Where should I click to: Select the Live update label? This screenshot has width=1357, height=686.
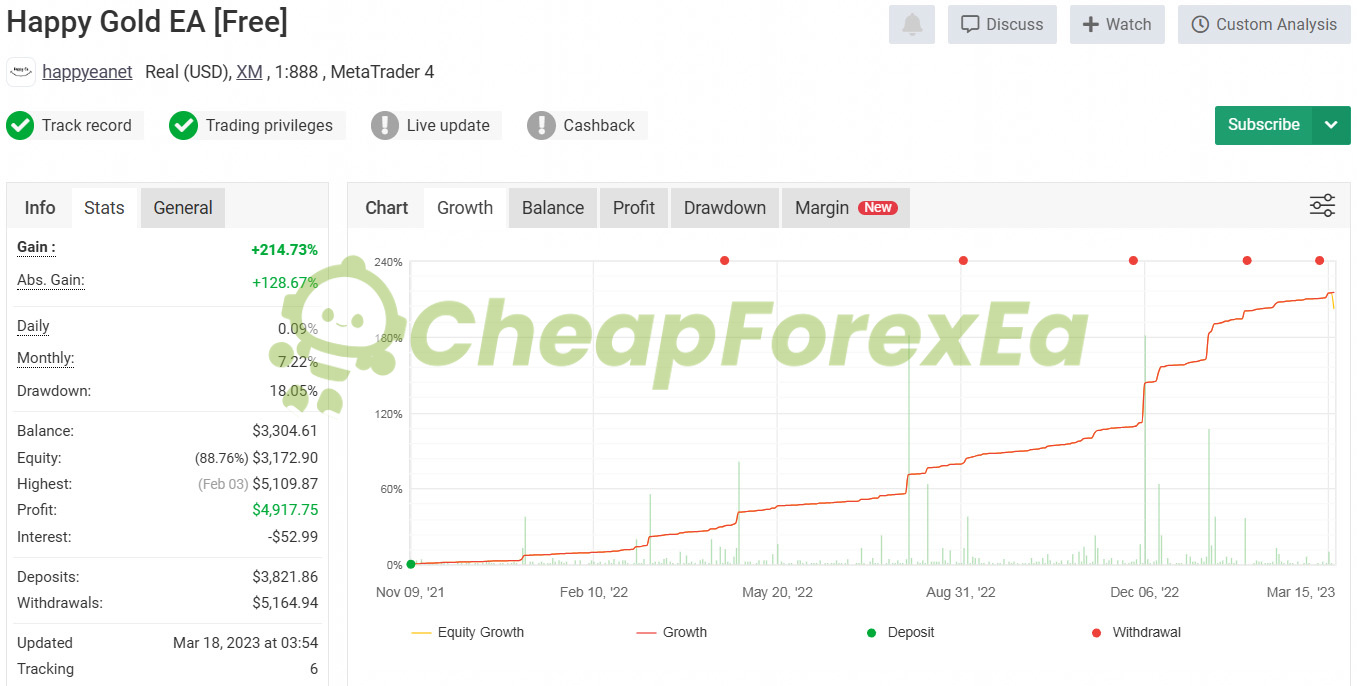(448, 126)
